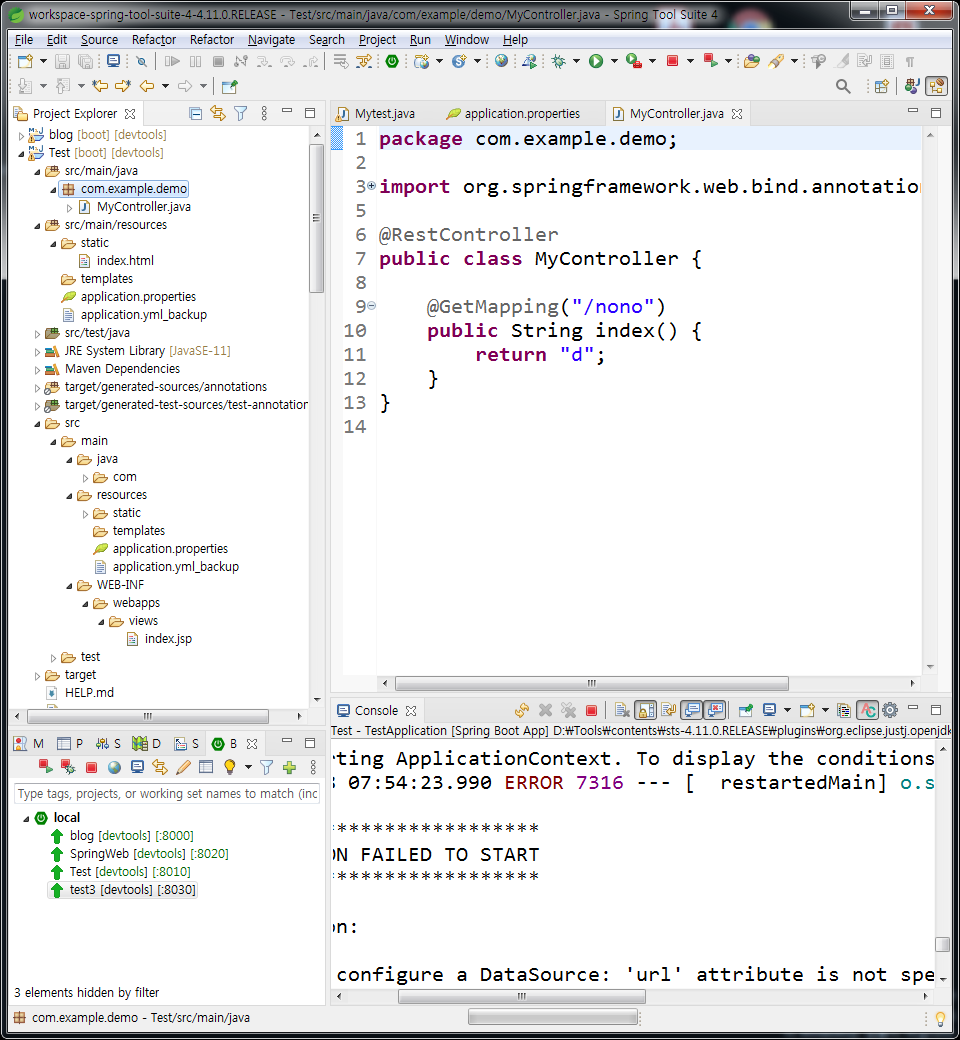Expand Maven Dependencies node
This screenshot has height=1040, width=960.
[37, 369]
